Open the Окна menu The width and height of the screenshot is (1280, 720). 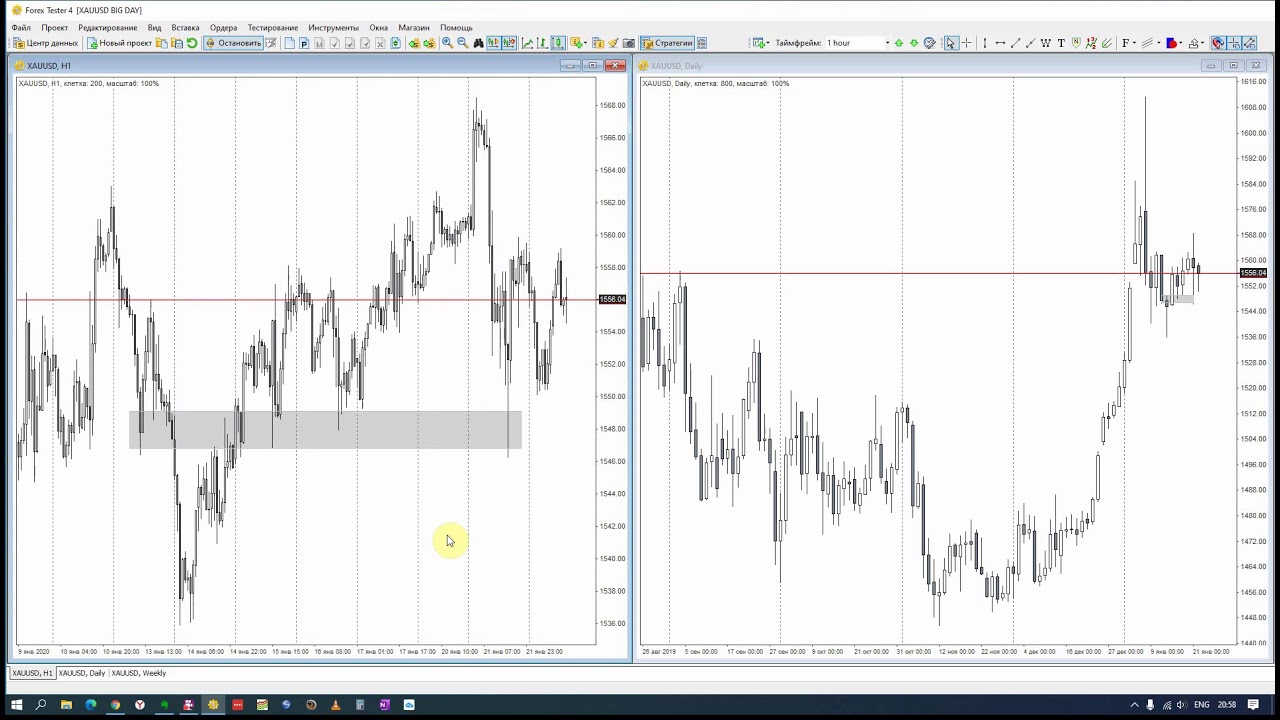378,27
